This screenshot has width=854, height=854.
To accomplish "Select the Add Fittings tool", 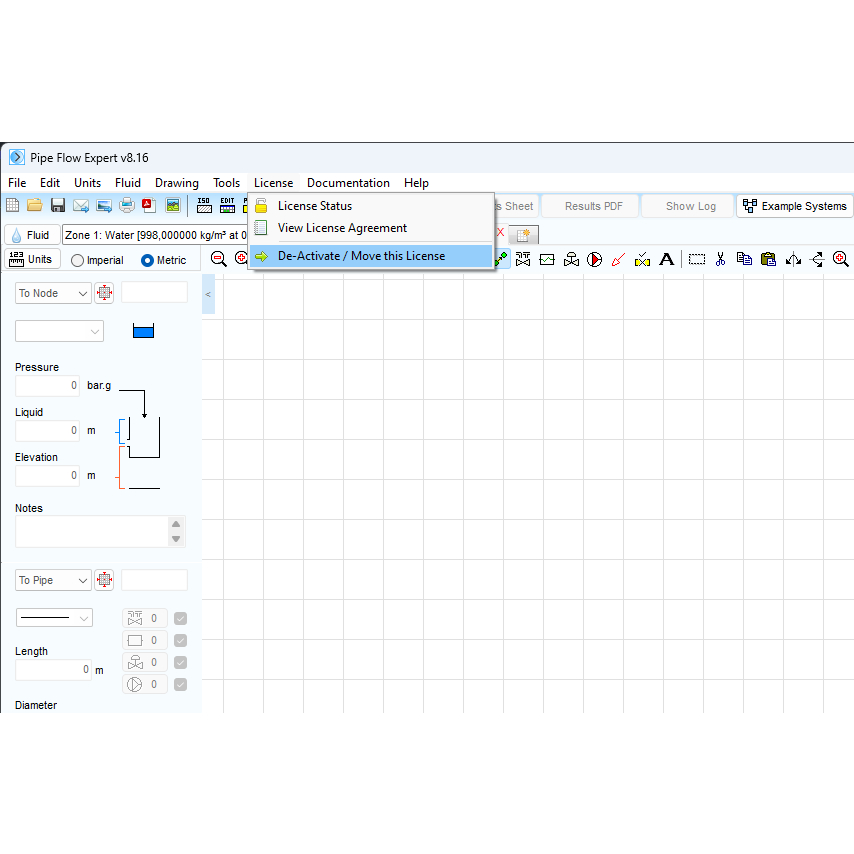I will coord(523,259).
